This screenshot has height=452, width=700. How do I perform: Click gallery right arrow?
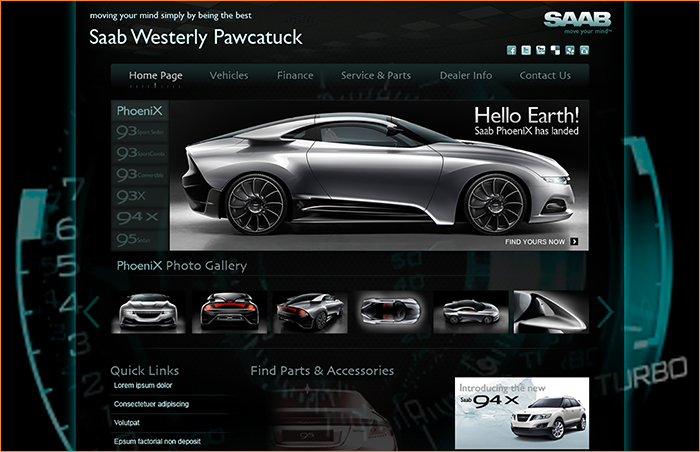[605, 312]
